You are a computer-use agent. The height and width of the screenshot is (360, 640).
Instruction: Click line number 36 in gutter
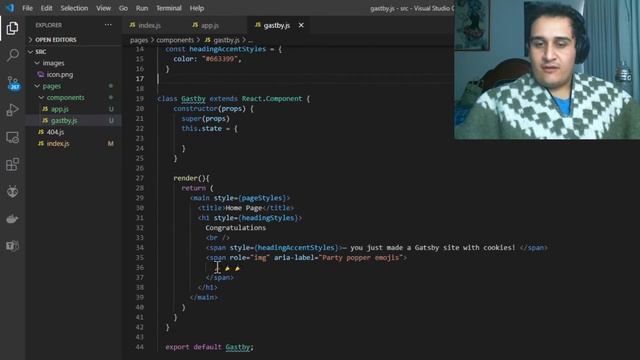tap(140, 268)
